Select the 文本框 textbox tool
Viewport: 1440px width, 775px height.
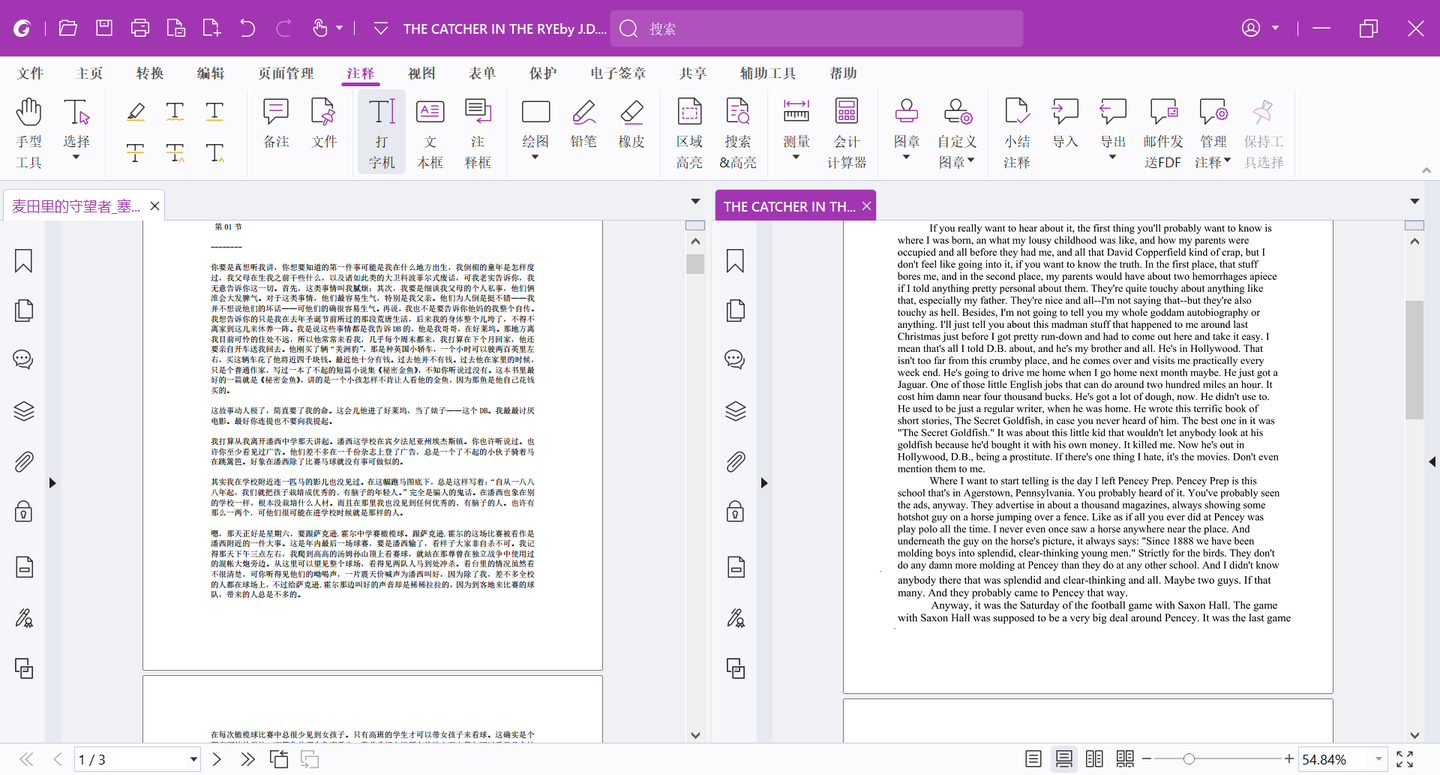point(430,134)
